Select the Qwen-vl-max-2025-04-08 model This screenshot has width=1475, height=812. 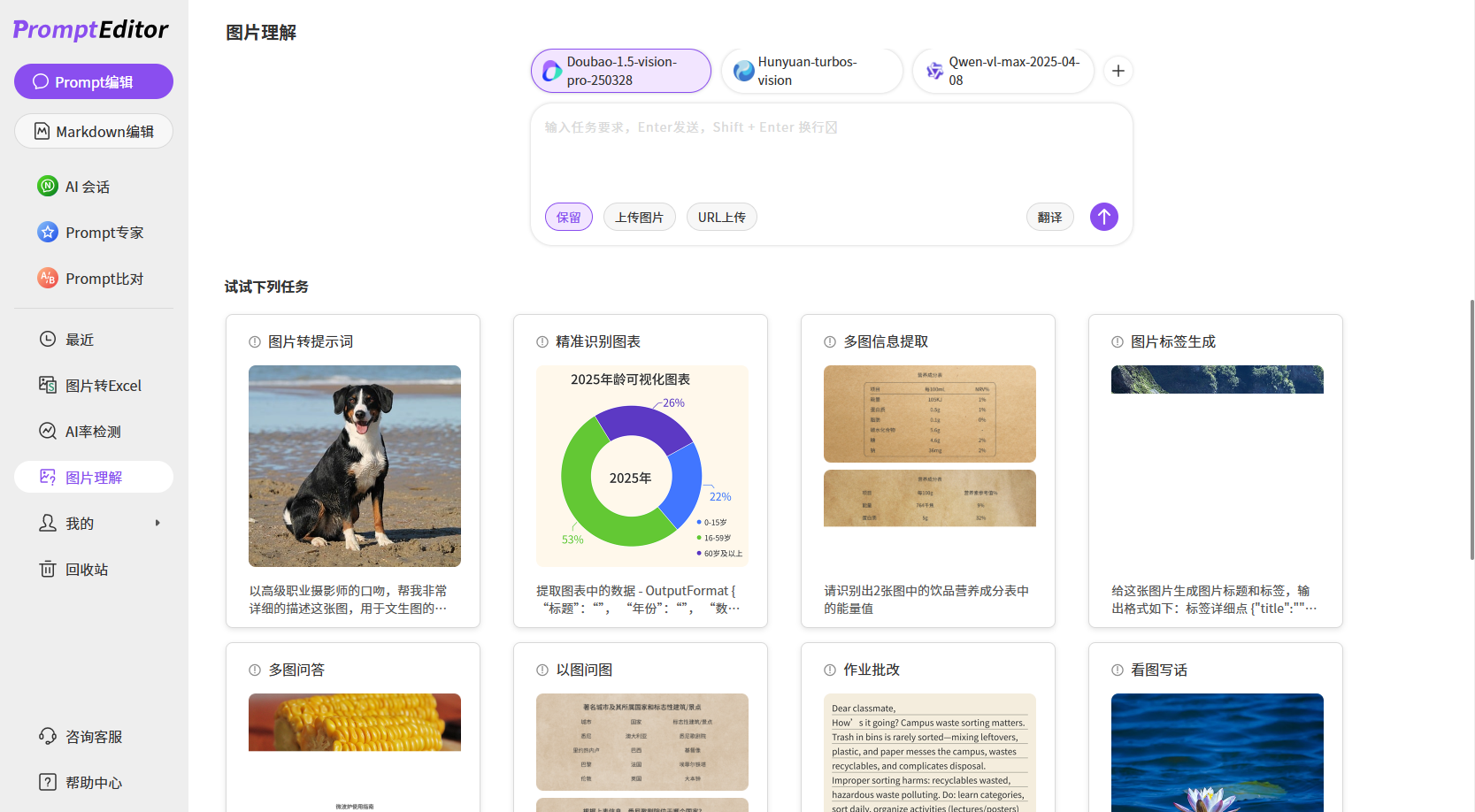tap(1003, 71)
